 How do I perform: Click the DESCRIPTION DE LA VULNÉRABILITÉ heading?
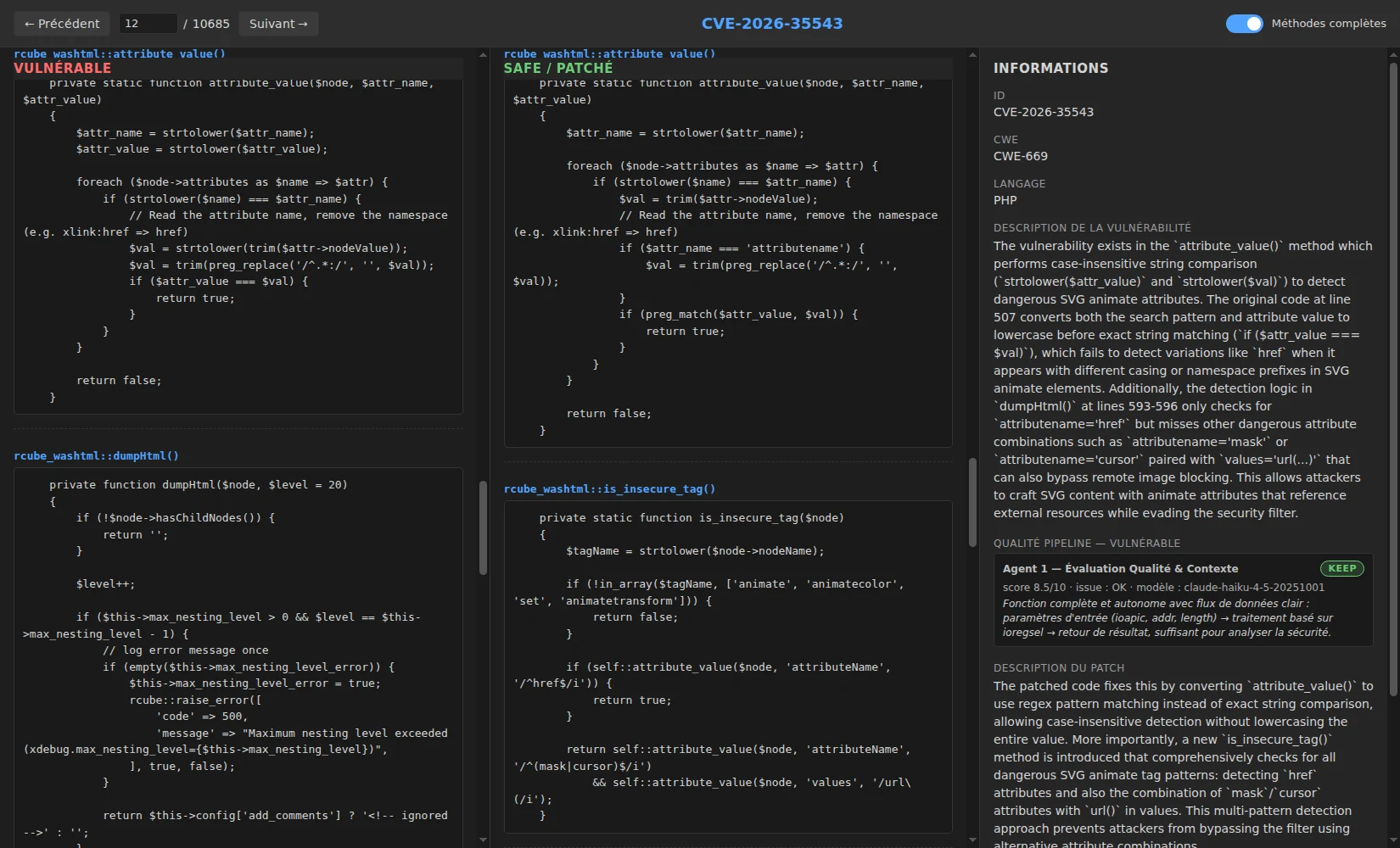[x=1092, y=227]
